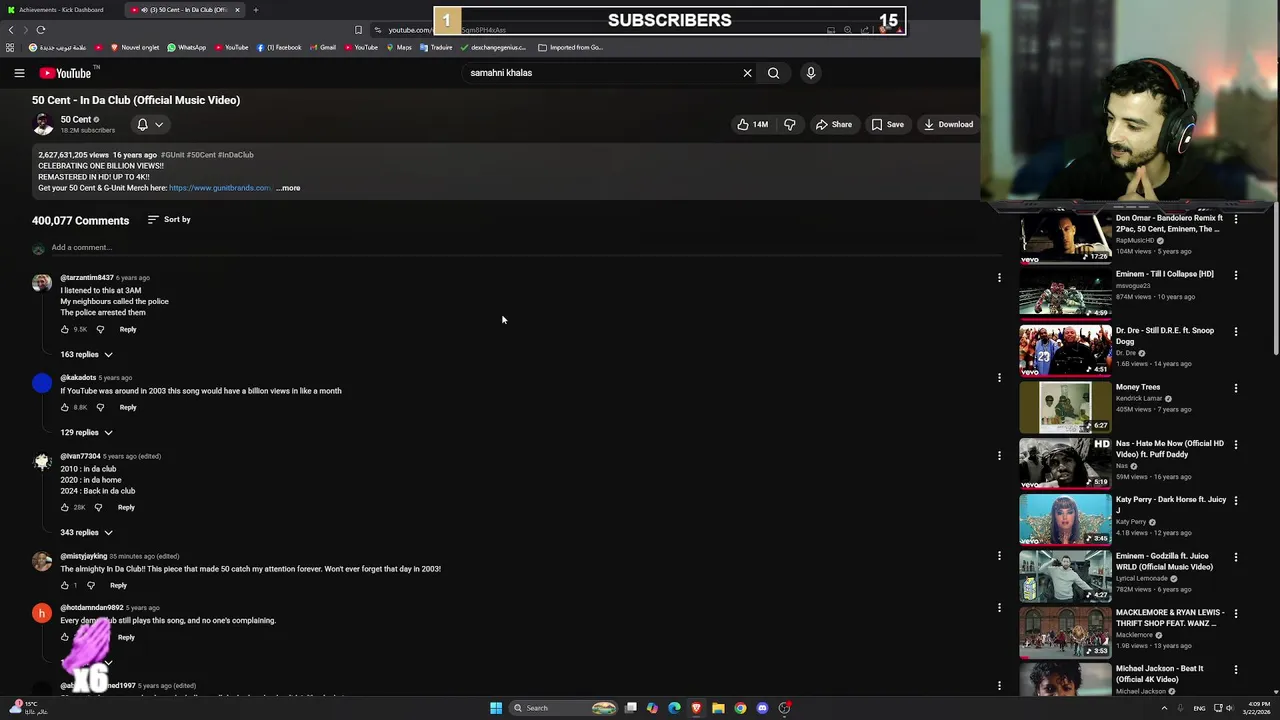The width and height of the screenshot is (1280, 720).
Task: Open the Maps bookmark
Action: coord(399,47)
